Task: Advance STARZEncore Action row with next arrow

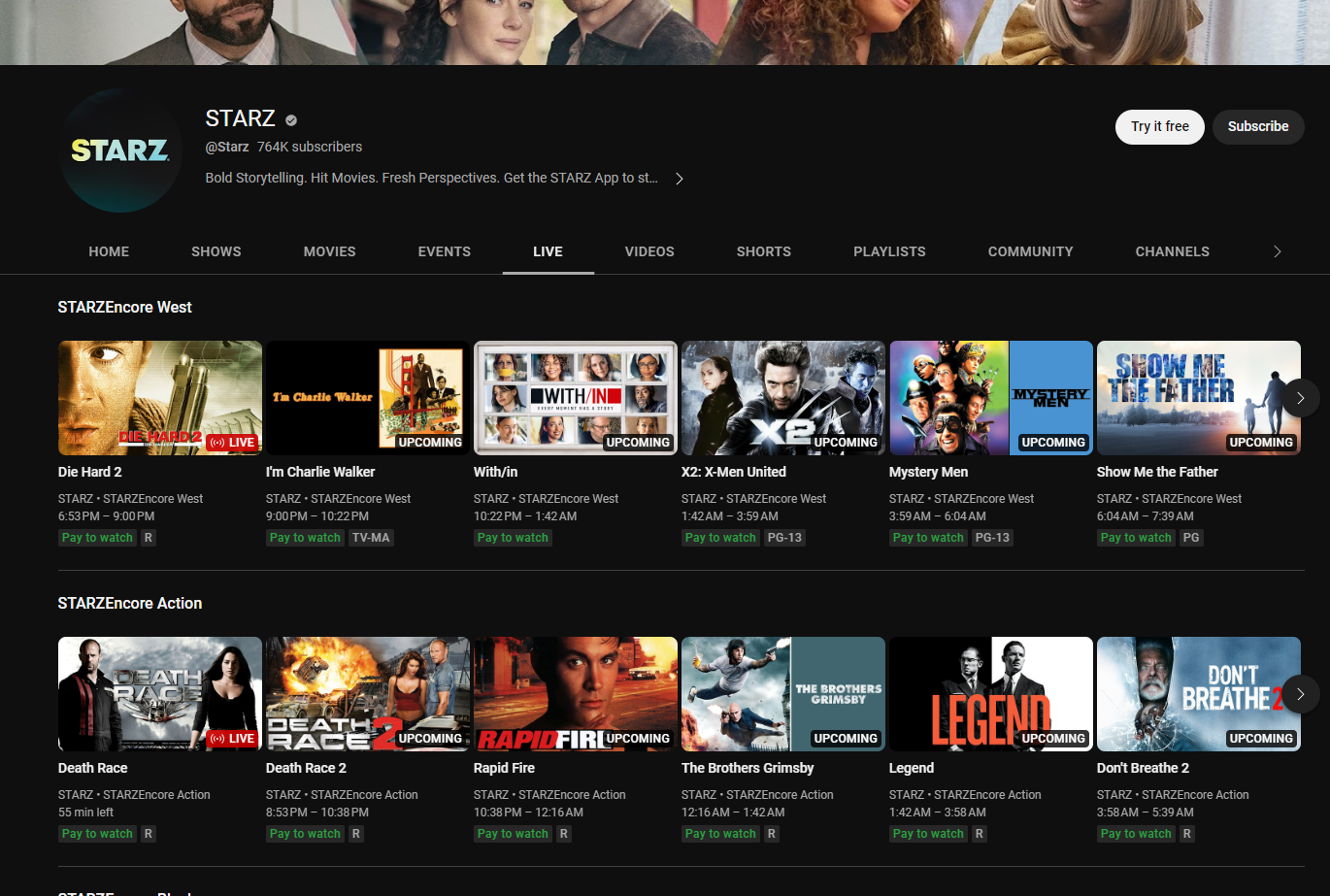Action: [x=1300, y=694]
